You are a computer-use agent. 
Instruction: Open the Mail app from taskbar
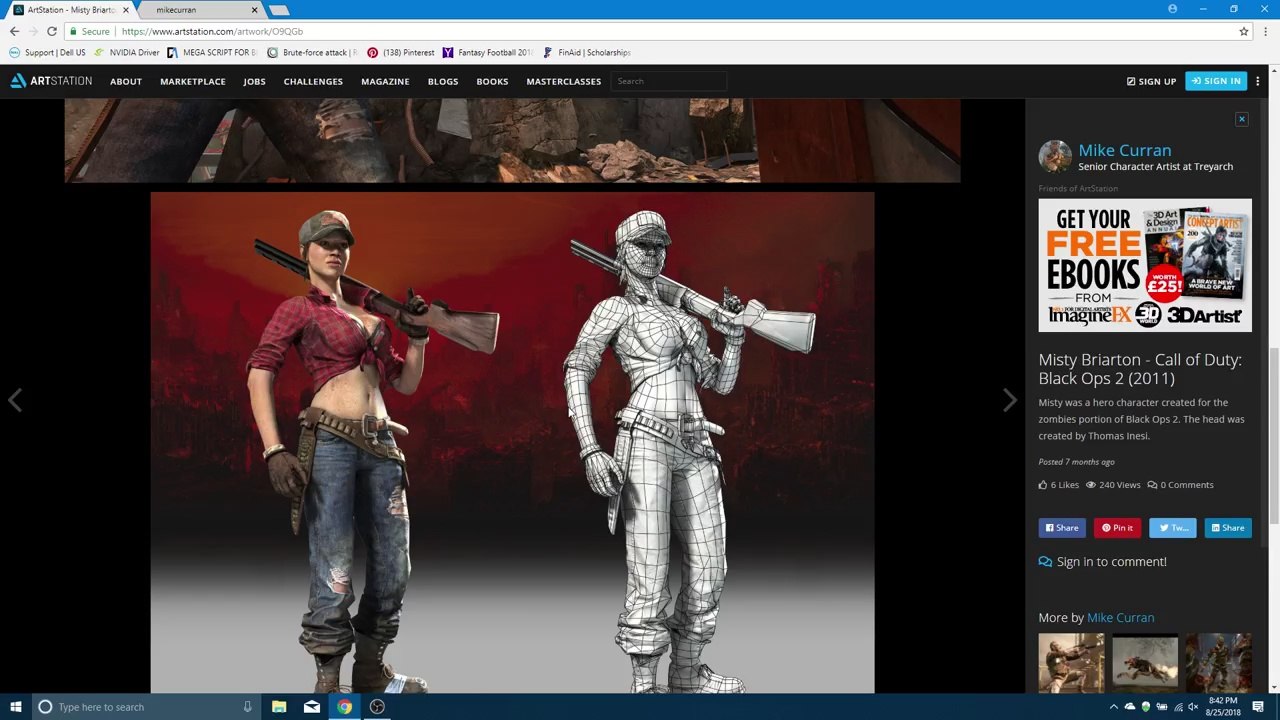point(312,707)
